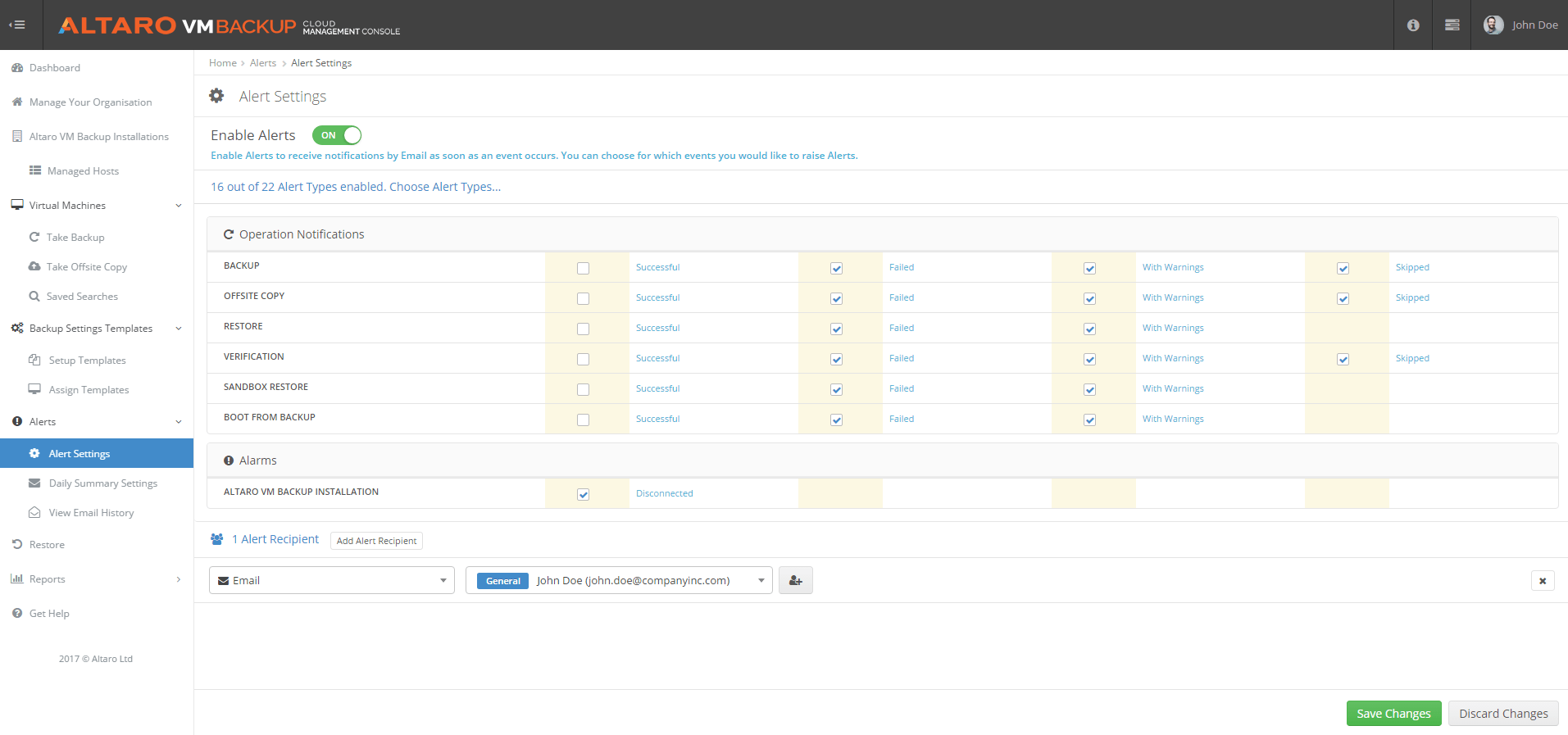Check Backup Successful checkbox

583,268
